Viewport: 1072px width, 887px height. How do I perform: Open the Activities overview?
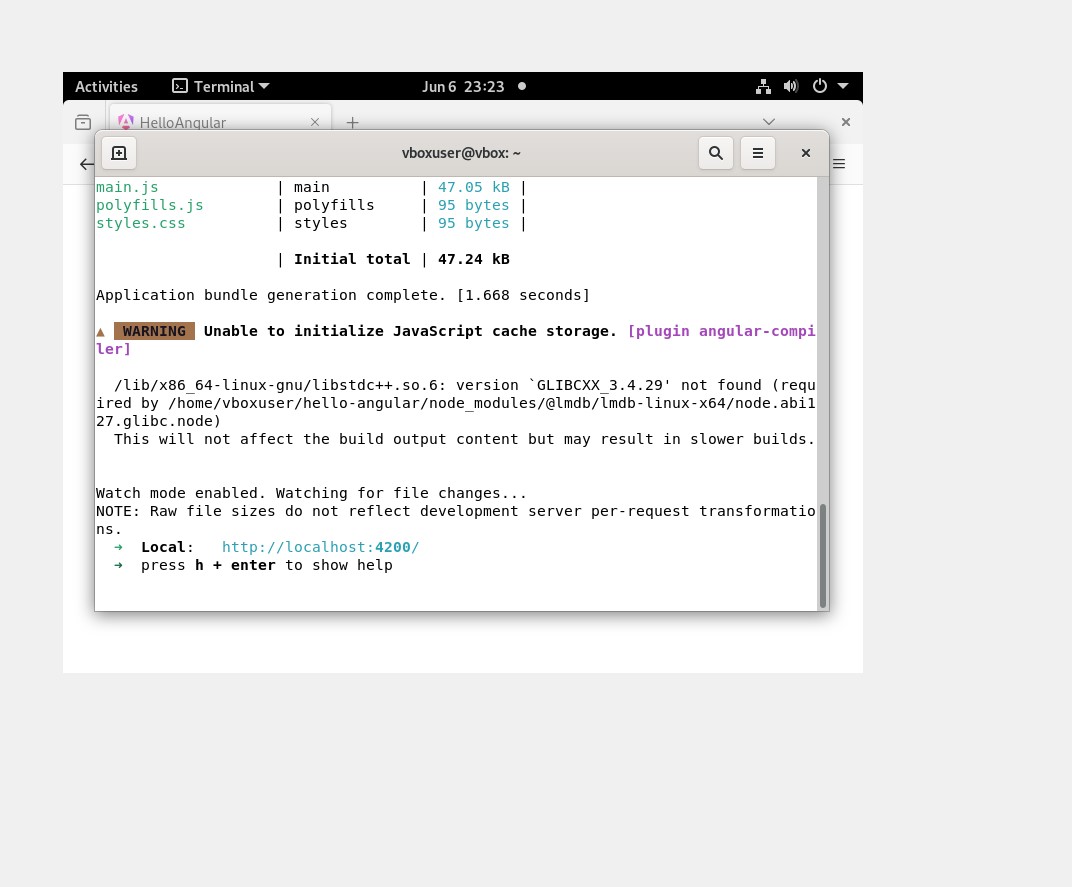point(106,87)
